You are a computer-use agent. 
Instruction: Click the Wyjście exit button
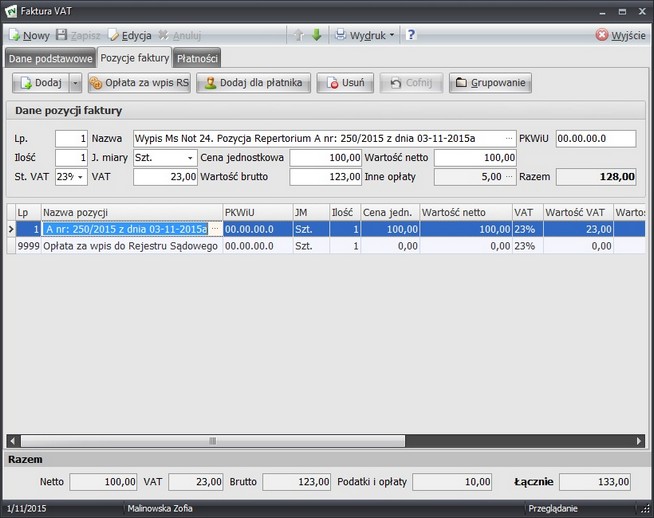click(620, 35)
